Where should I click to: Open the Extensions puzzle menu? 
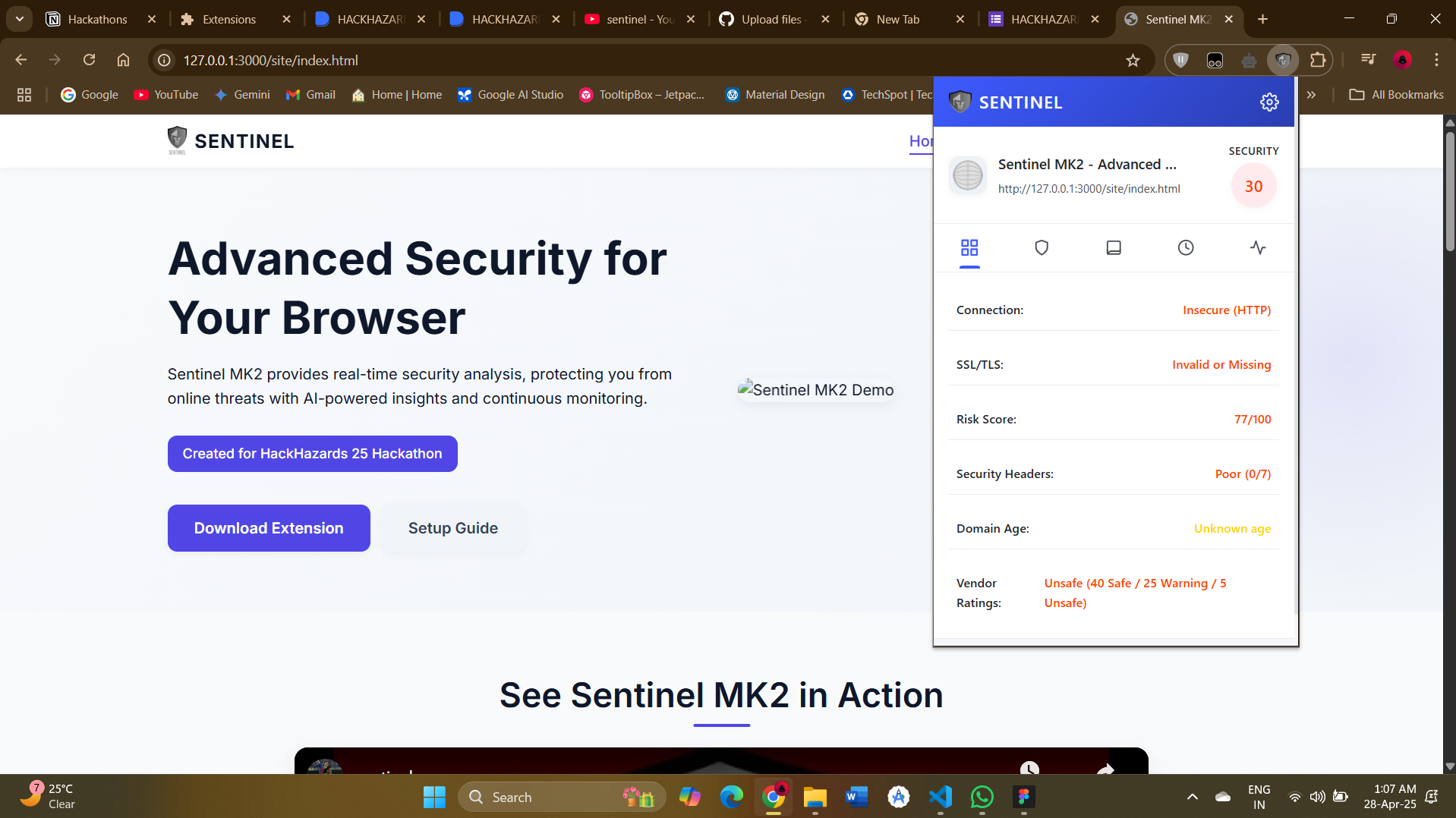pyautogui.click(x=1318, y=61)
